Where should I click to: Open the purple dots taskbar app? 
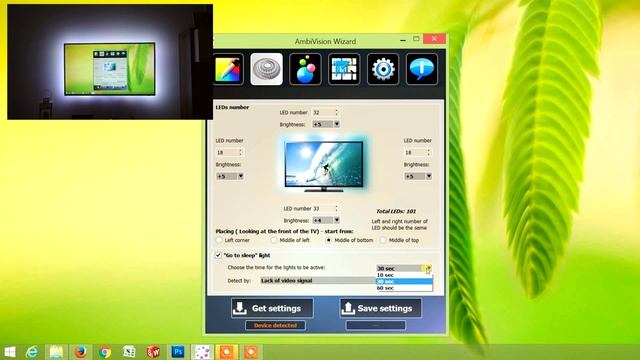(x=202, y=352)
